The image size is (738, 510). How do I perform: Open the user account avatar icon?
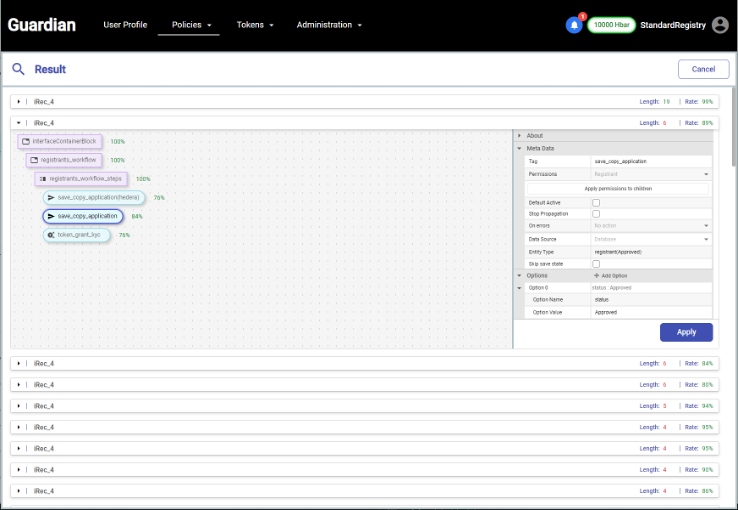pos(720,25)
